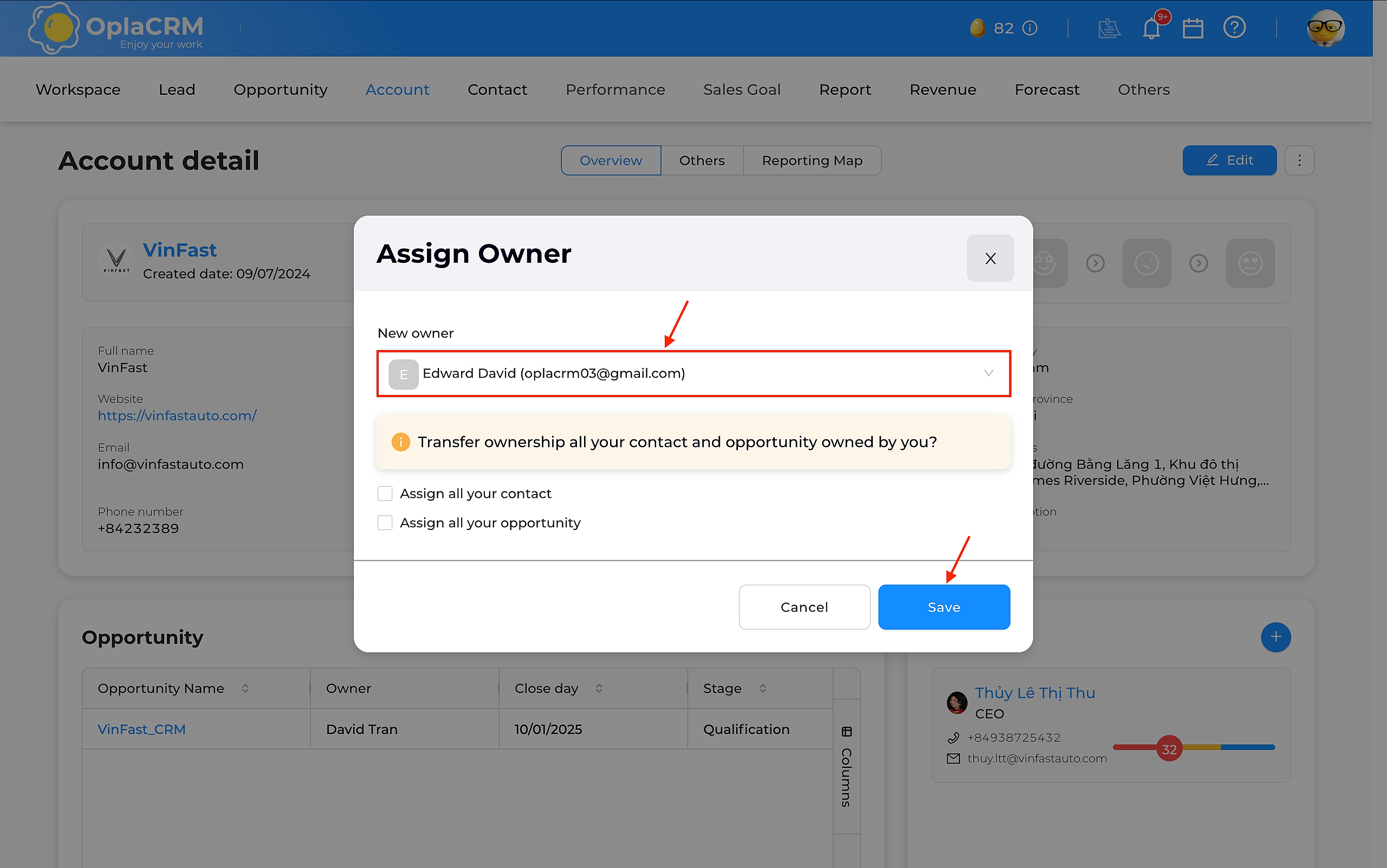The image size is (1387, 868).
Task: Open the New owner dropdown
Action: coord(693,374)
